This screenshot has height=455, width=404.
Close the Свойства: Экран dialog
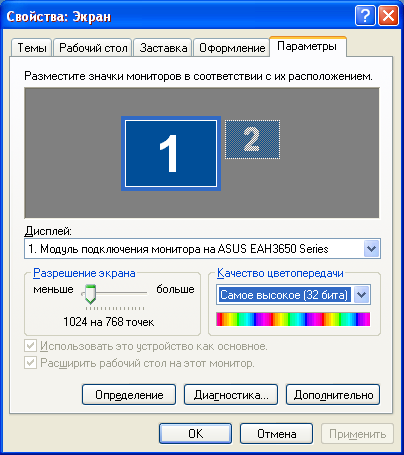[x=388, y=16]
